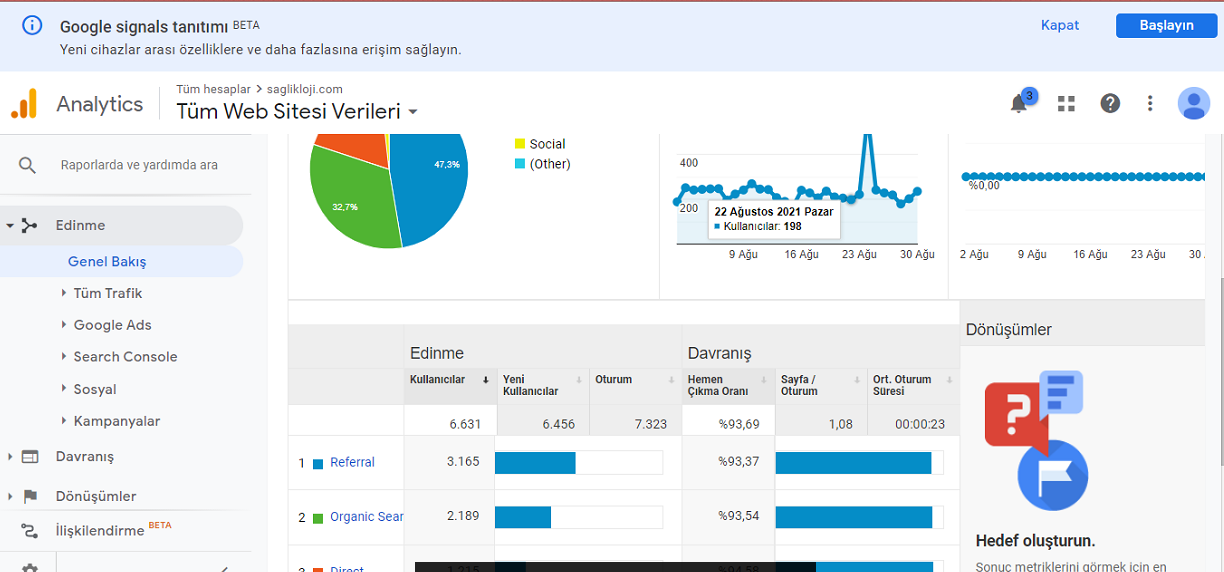This screenshot has height=572, width=1224.
Task: Click the Google Analytics logo
Action: click(x=24, y=104)
